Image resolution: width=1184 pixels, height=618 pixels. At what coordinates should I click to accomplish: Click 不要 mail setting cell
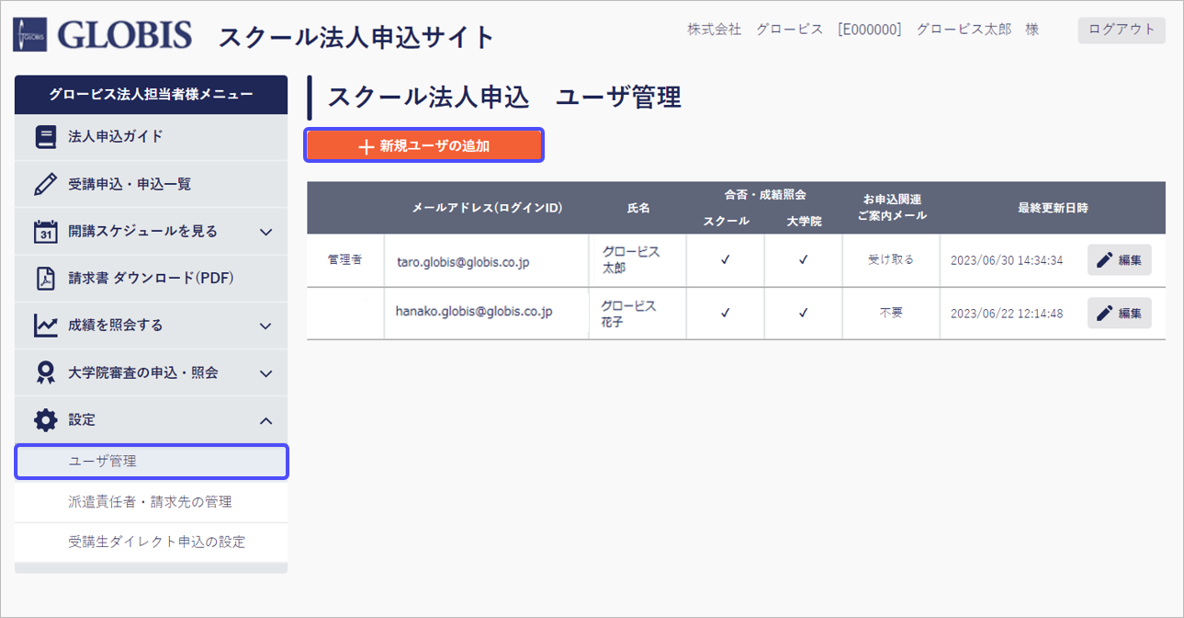tap(890, 312)
